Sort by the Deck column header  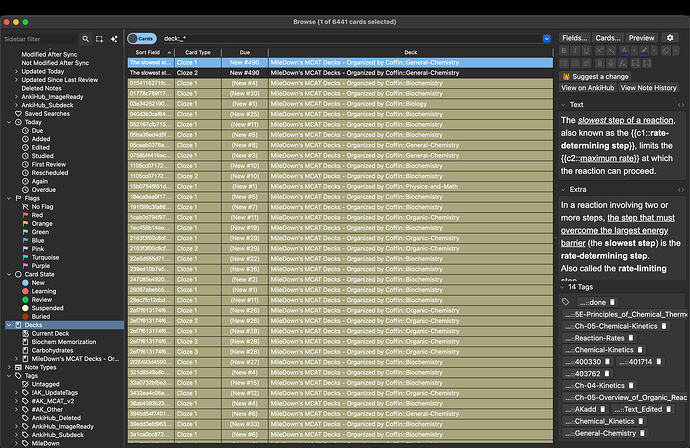coord(411,52)
